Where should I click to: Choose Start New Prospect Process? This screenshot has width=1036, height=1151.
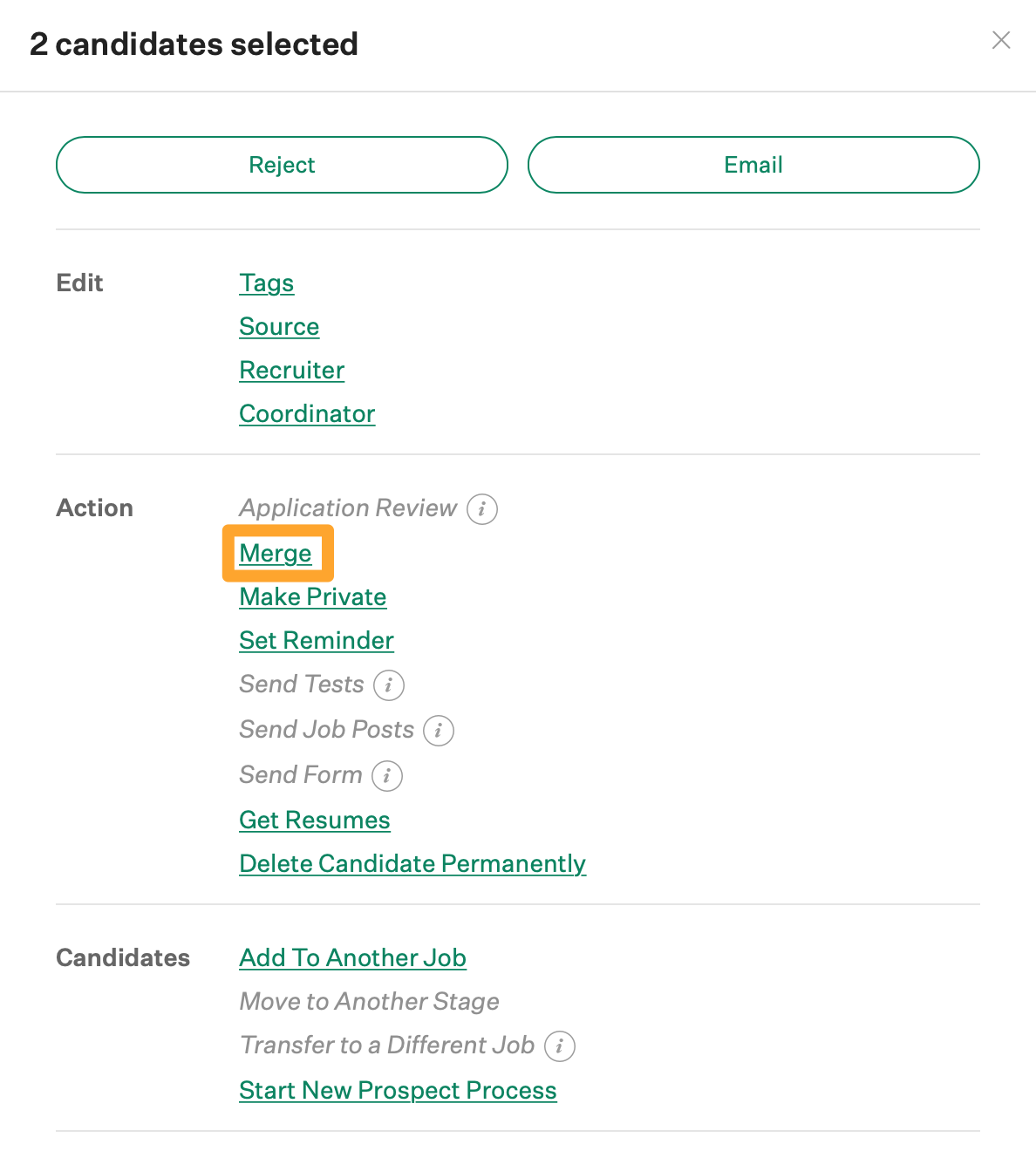tap(398, 1090)
